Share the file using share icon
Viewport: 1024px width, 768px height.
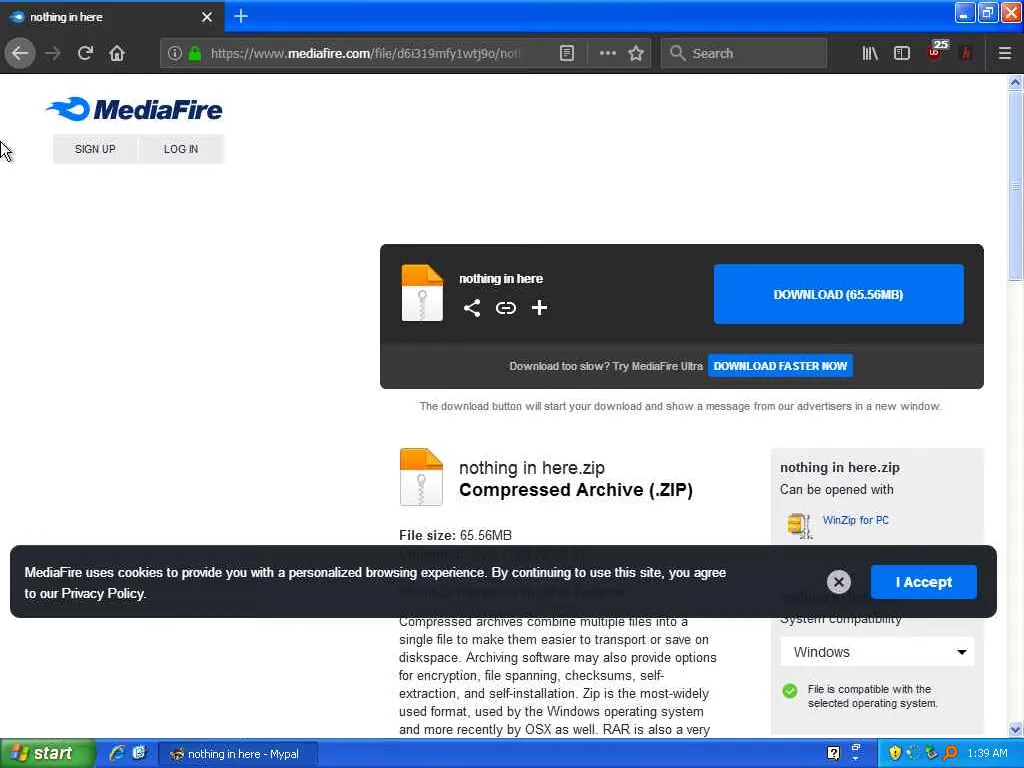point(472,308)
